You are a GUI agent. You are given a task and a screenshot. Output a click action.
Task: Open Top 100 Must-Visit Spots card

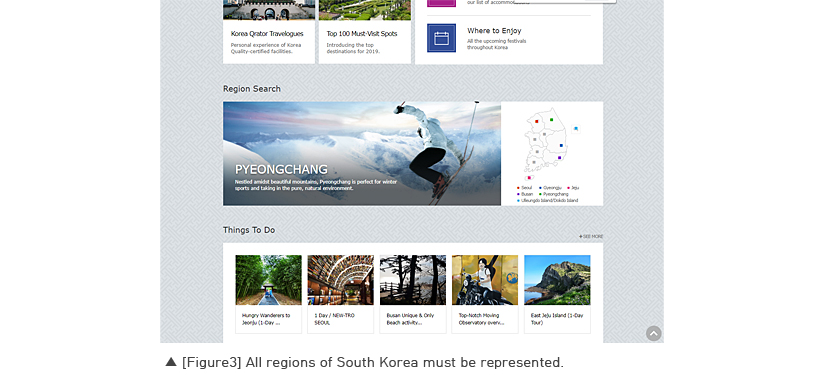click(x=365, y=32)
